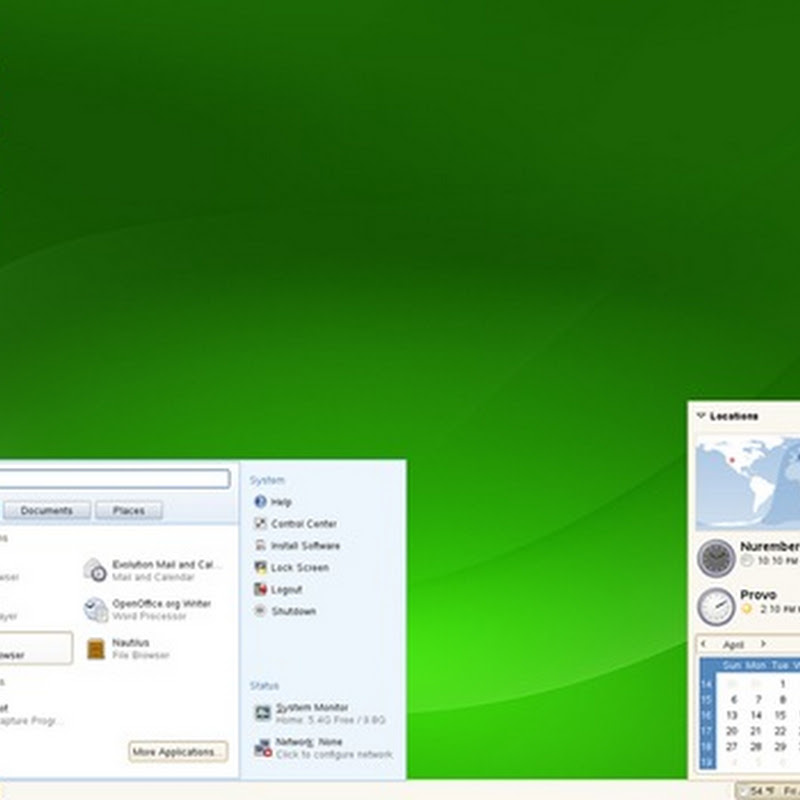
Task: Click the search field in main menu
Action: [114, 480]
